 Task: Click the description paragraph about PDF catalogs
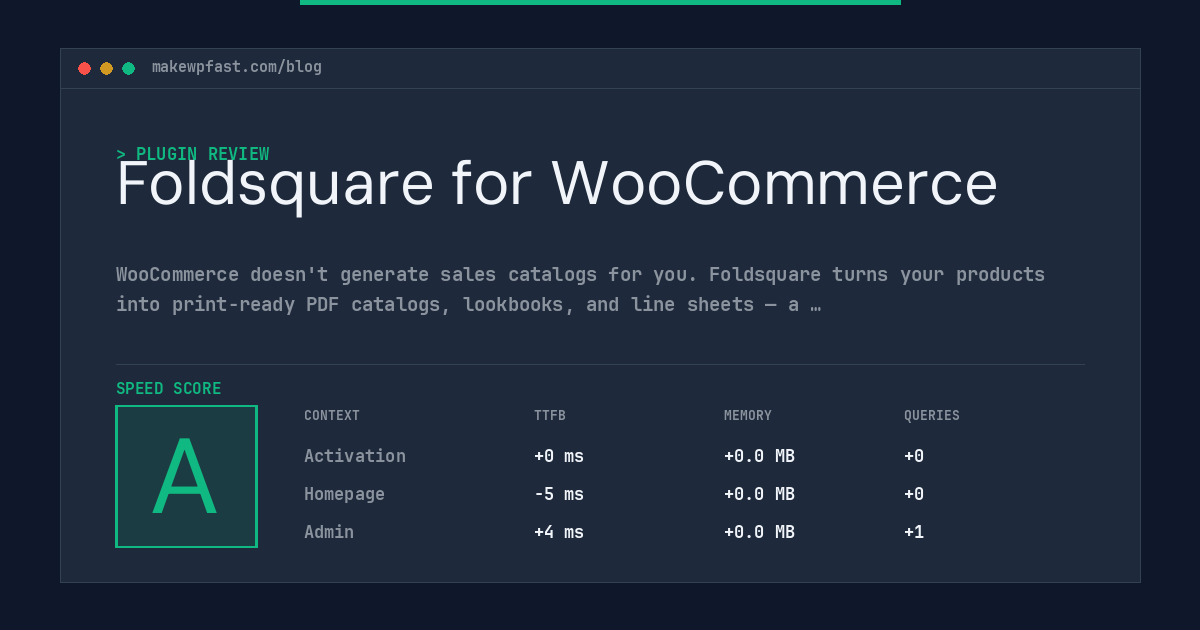click(580, 290)
